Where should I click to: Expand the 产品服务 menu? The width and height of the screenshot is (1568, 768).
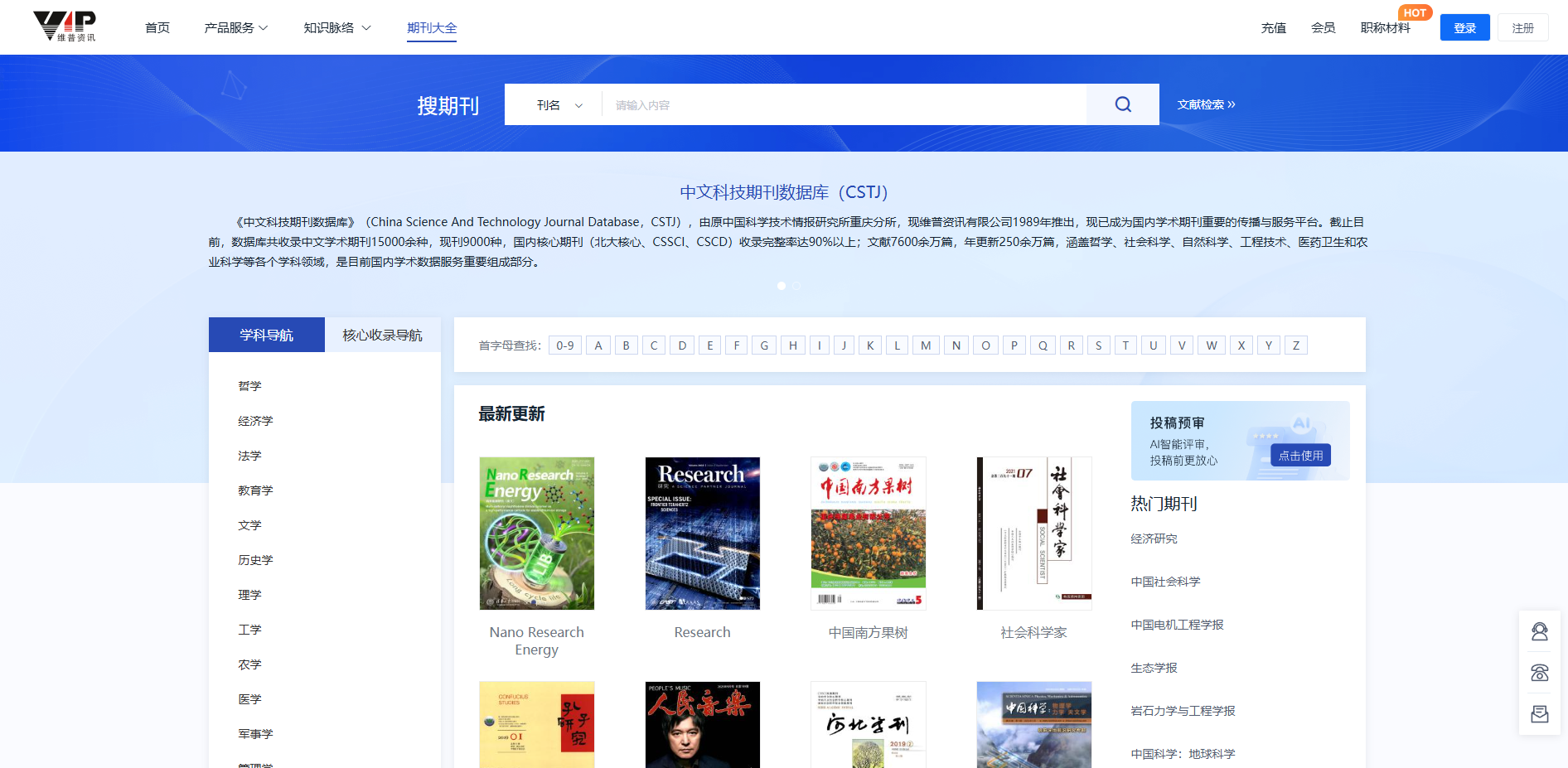(237, 27)
